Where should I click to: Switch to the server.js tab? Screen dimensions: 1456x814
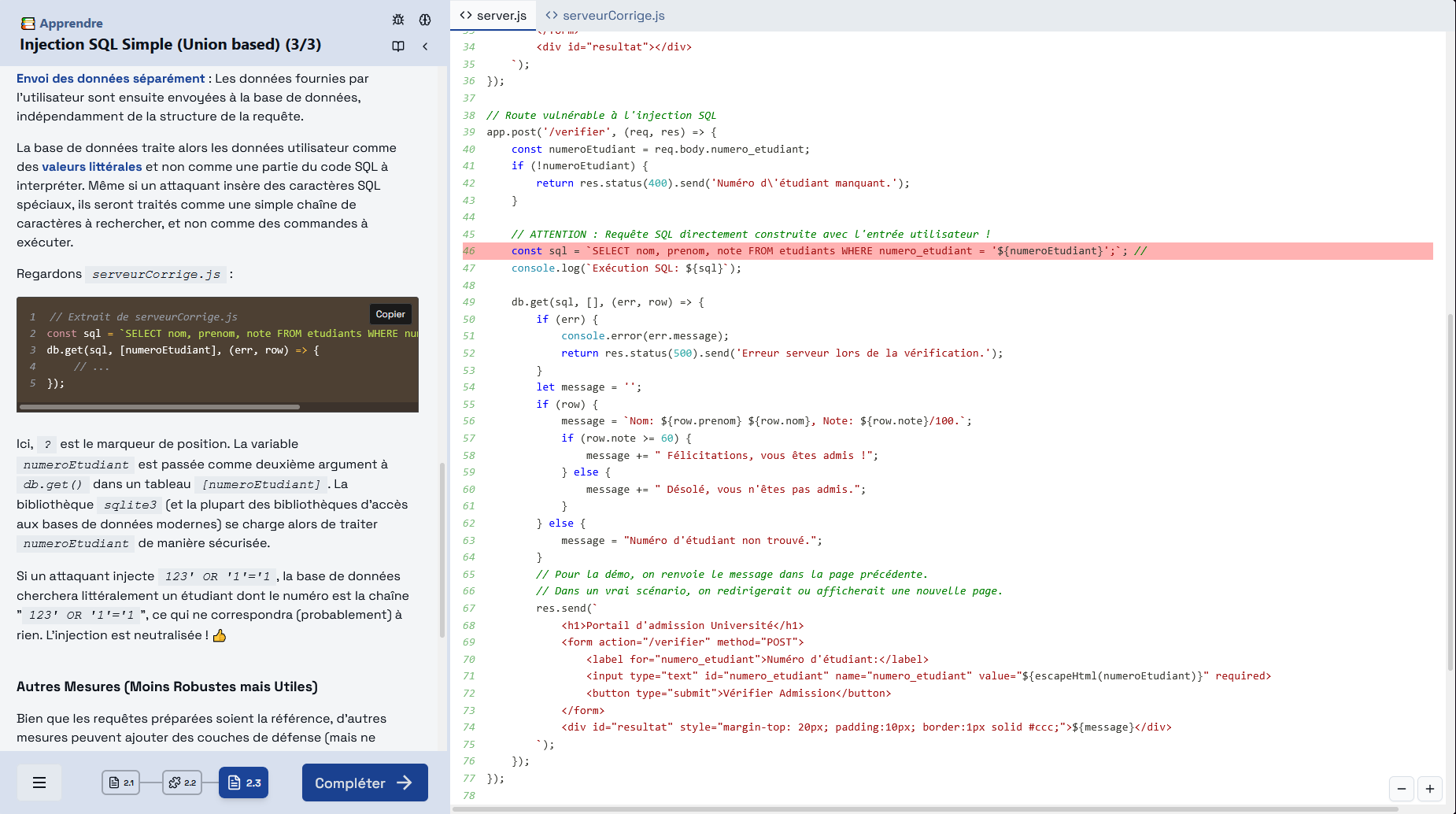(x=493, y=16)
